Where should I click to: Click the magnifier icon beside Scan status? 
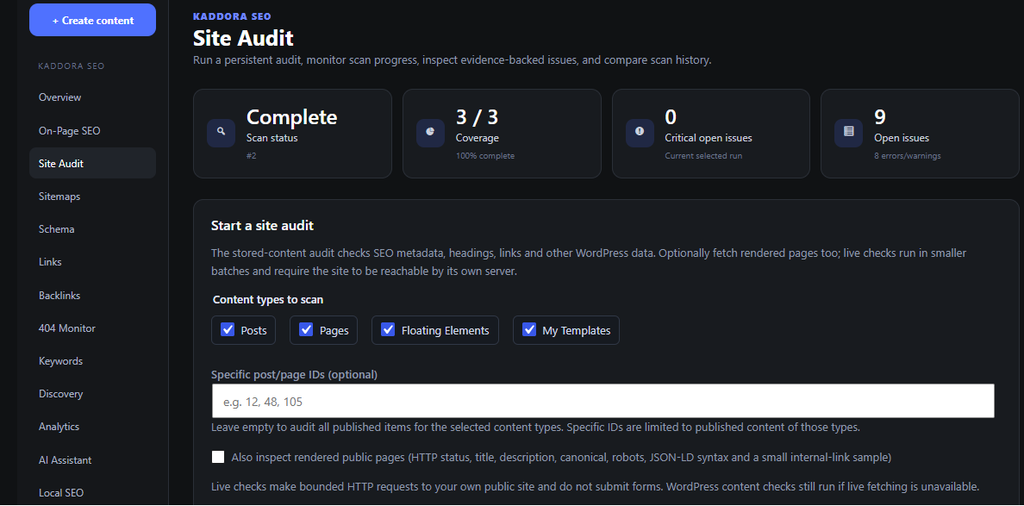click(221, 133)
